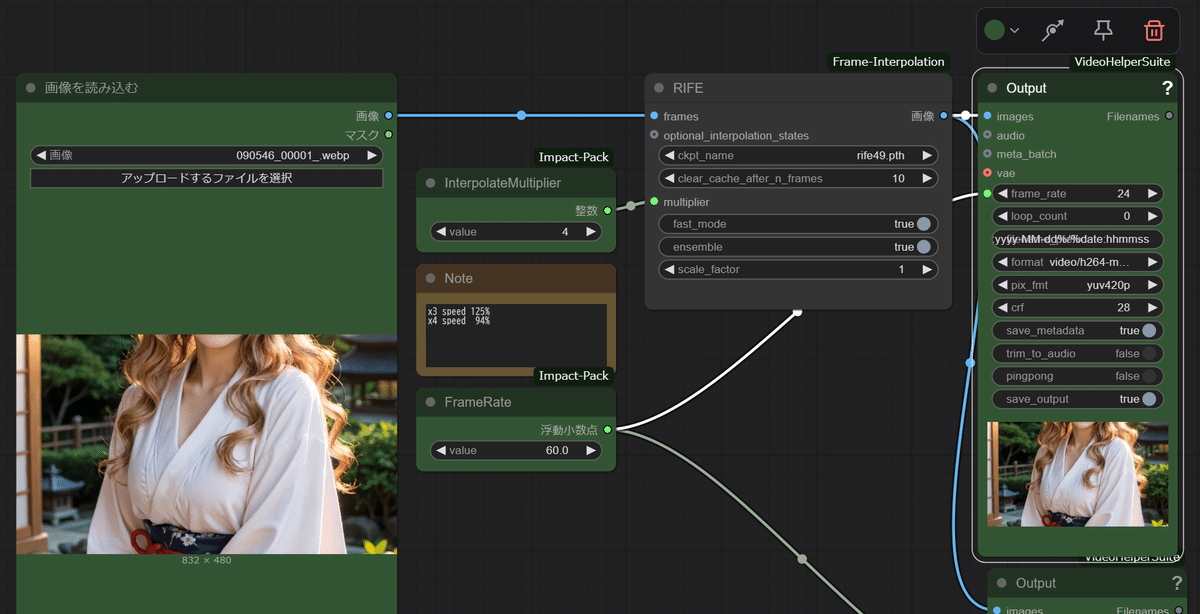Screen dimensions: 1200x614
Task: Click アップロードするファイルを選択 button
Action: pos(206,178)
